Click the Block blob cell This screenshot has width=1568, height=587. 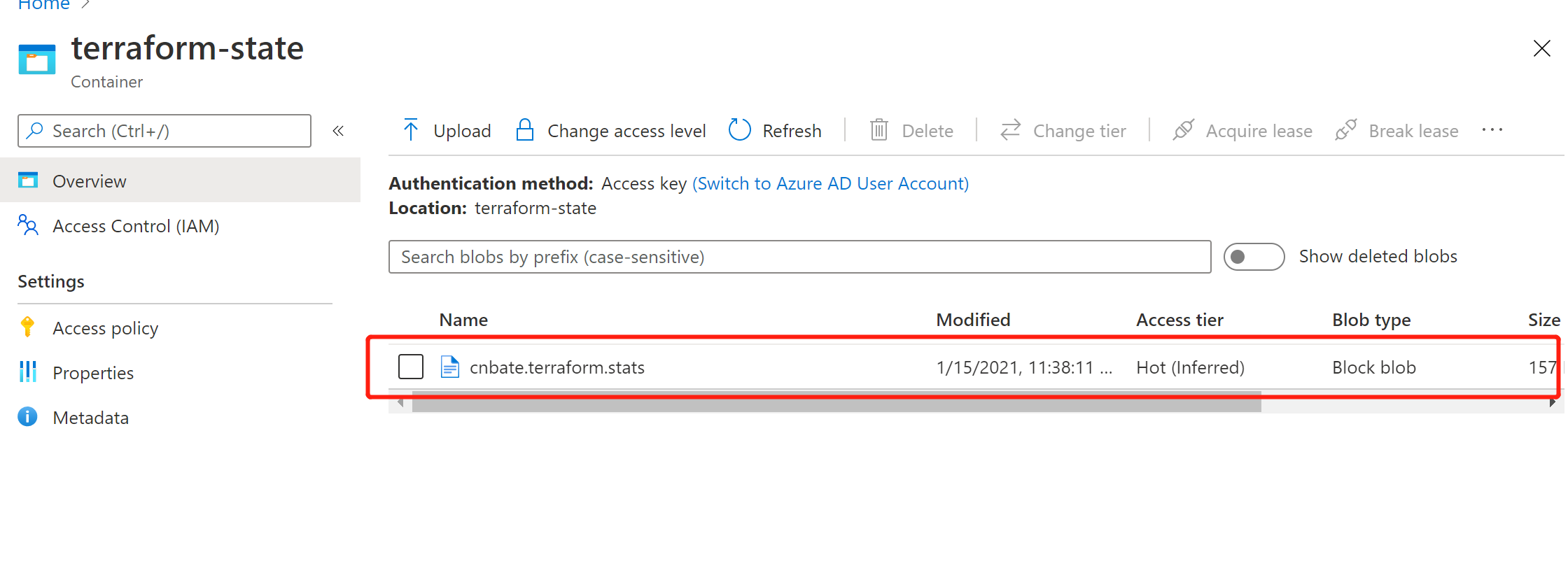(x=1373, y=367)
